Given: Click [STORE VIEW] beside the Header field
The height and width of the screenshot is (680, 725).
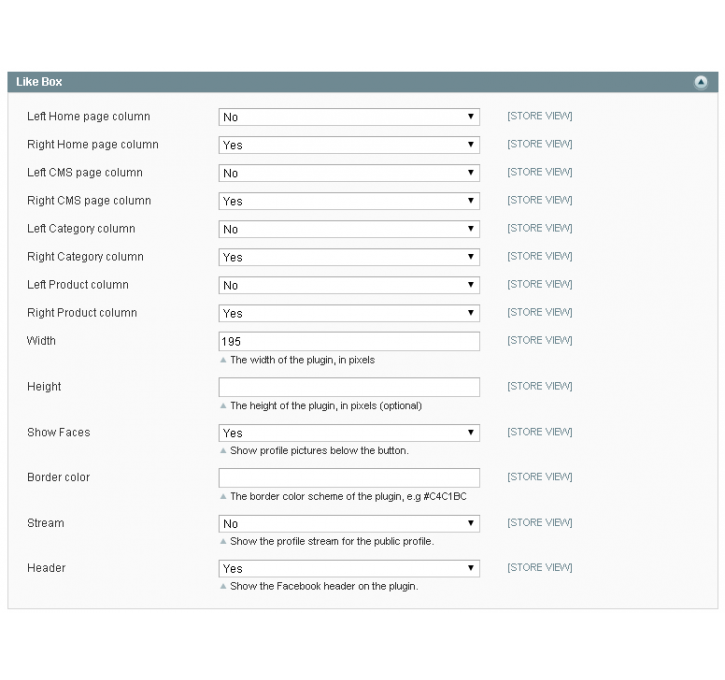Looking at the screenshot, I should 540,567.
